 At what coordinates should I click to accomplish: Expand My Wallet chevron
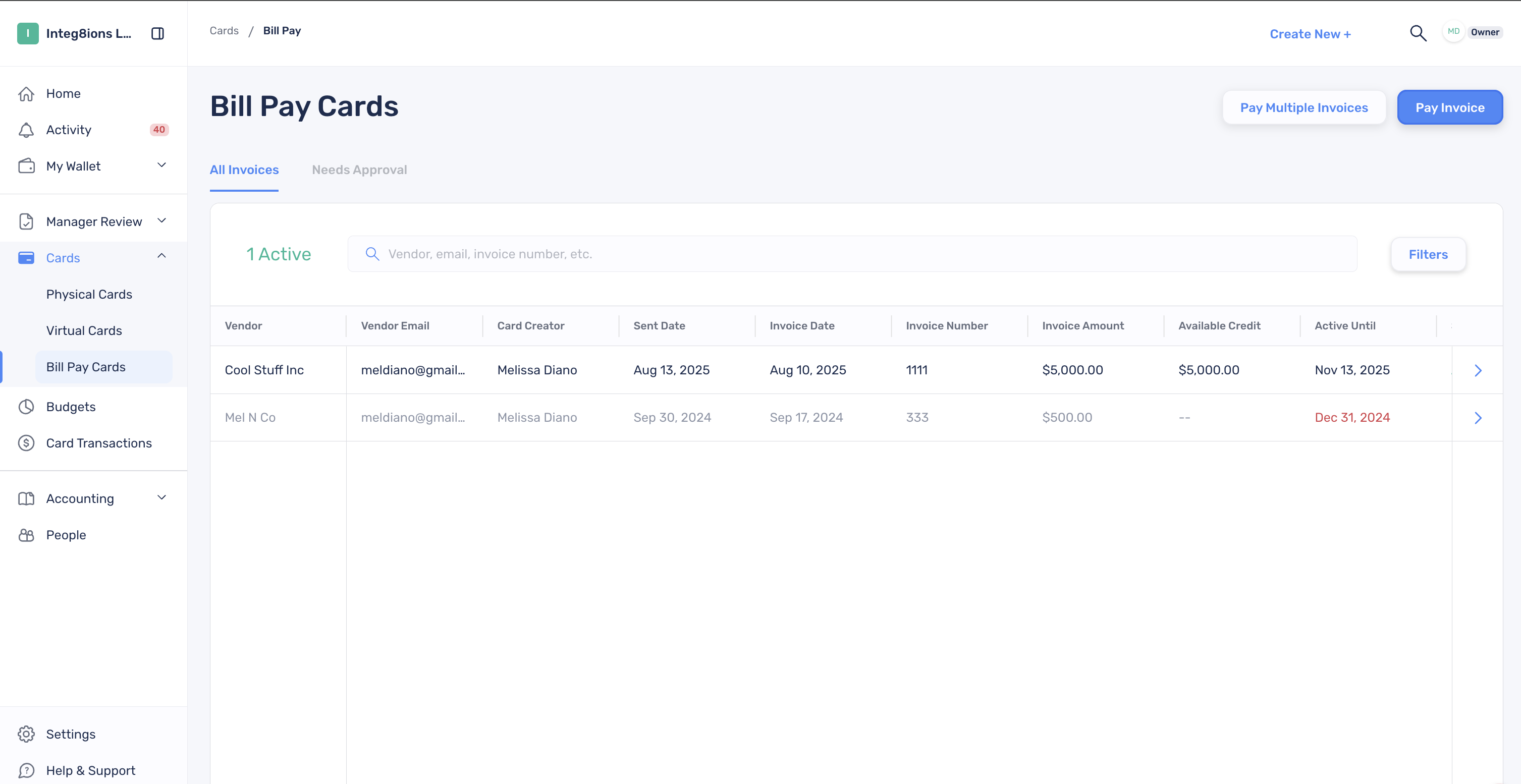(162, 165)
